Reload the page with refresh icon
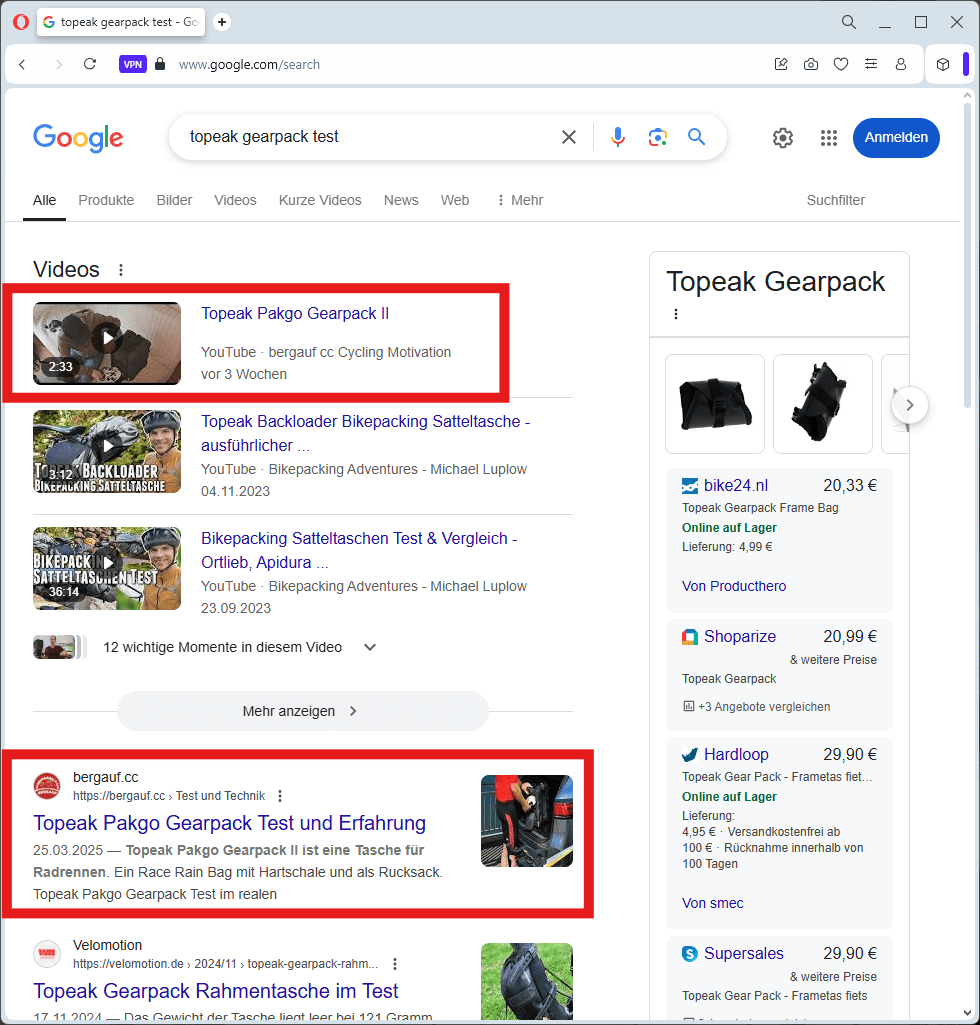This screenshot has width=980, height=1025. pos(90,64)
